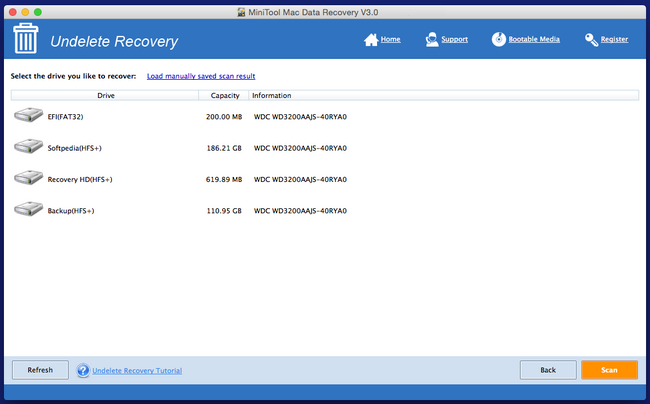
Task: Click the Bootable Media disc icon
Action: point(499,39)
